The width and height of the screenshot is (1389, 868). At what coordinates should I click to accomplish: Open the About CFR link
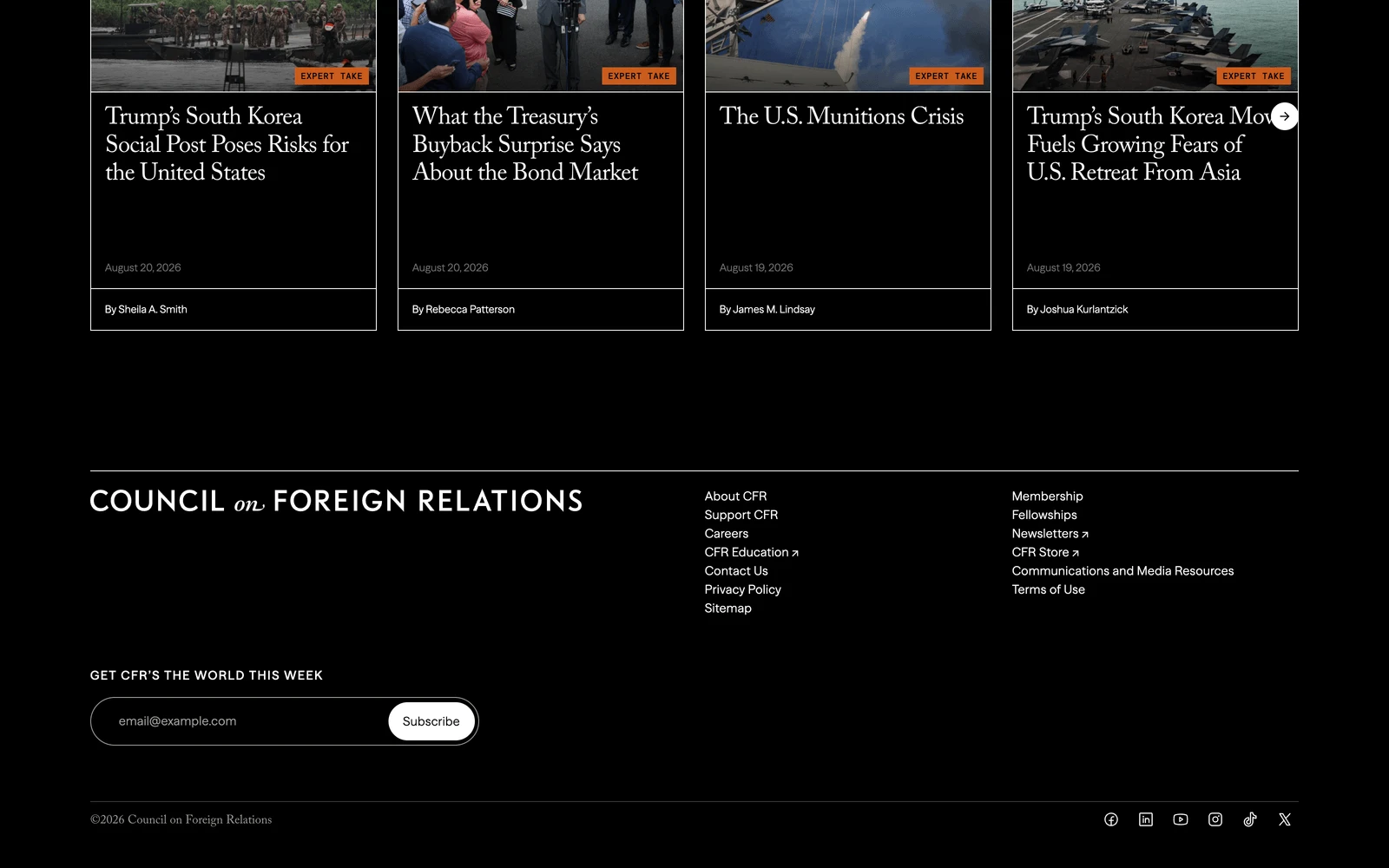(x=736, y=496)
